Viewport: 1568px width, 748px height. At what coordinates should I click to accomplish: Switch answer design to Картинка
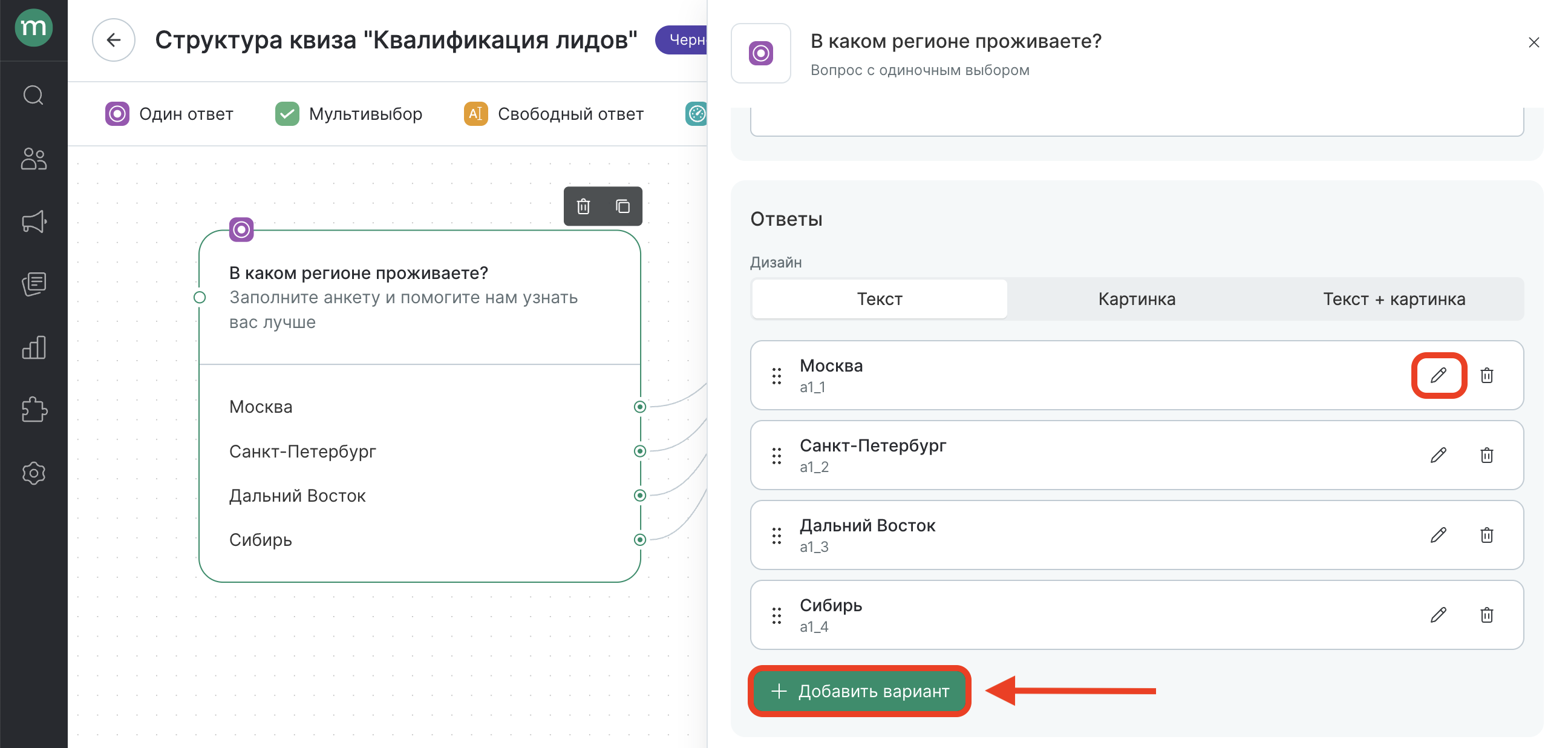(x=1137, y=299)
